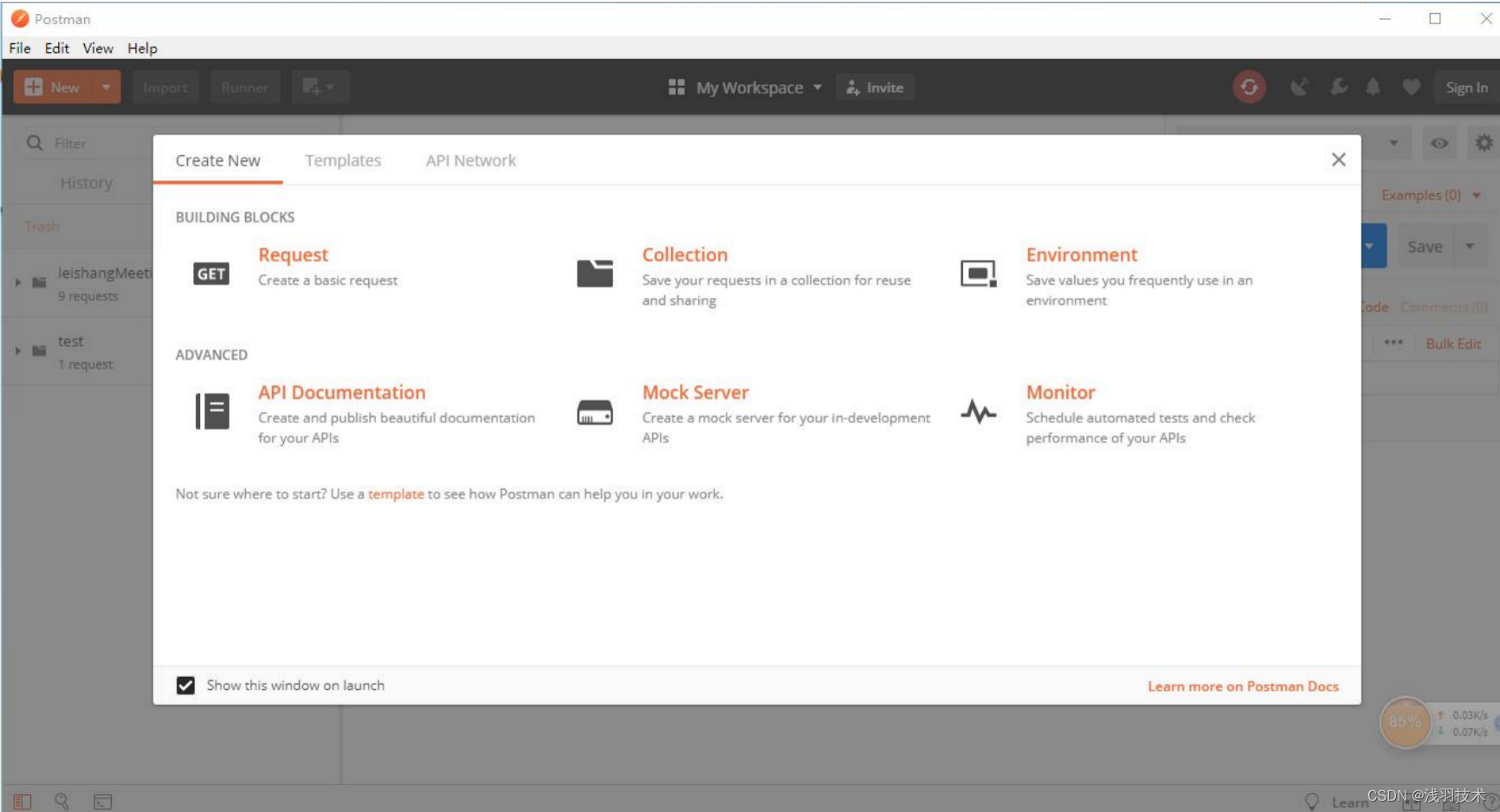The image size is (1500, 812).
Task: Click the Mock Server drive icon
Action: (595, 412)
